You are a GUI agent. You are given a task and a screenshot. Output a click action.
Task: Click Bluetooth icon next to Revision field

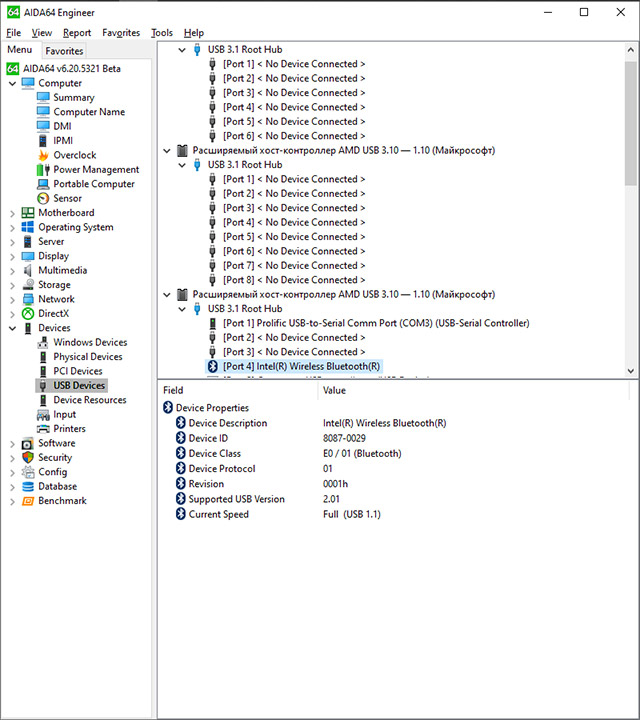181,484
